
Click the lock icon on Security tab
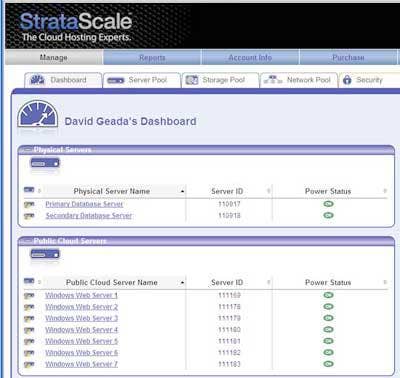pyautogui.click(x=347, y=80)
